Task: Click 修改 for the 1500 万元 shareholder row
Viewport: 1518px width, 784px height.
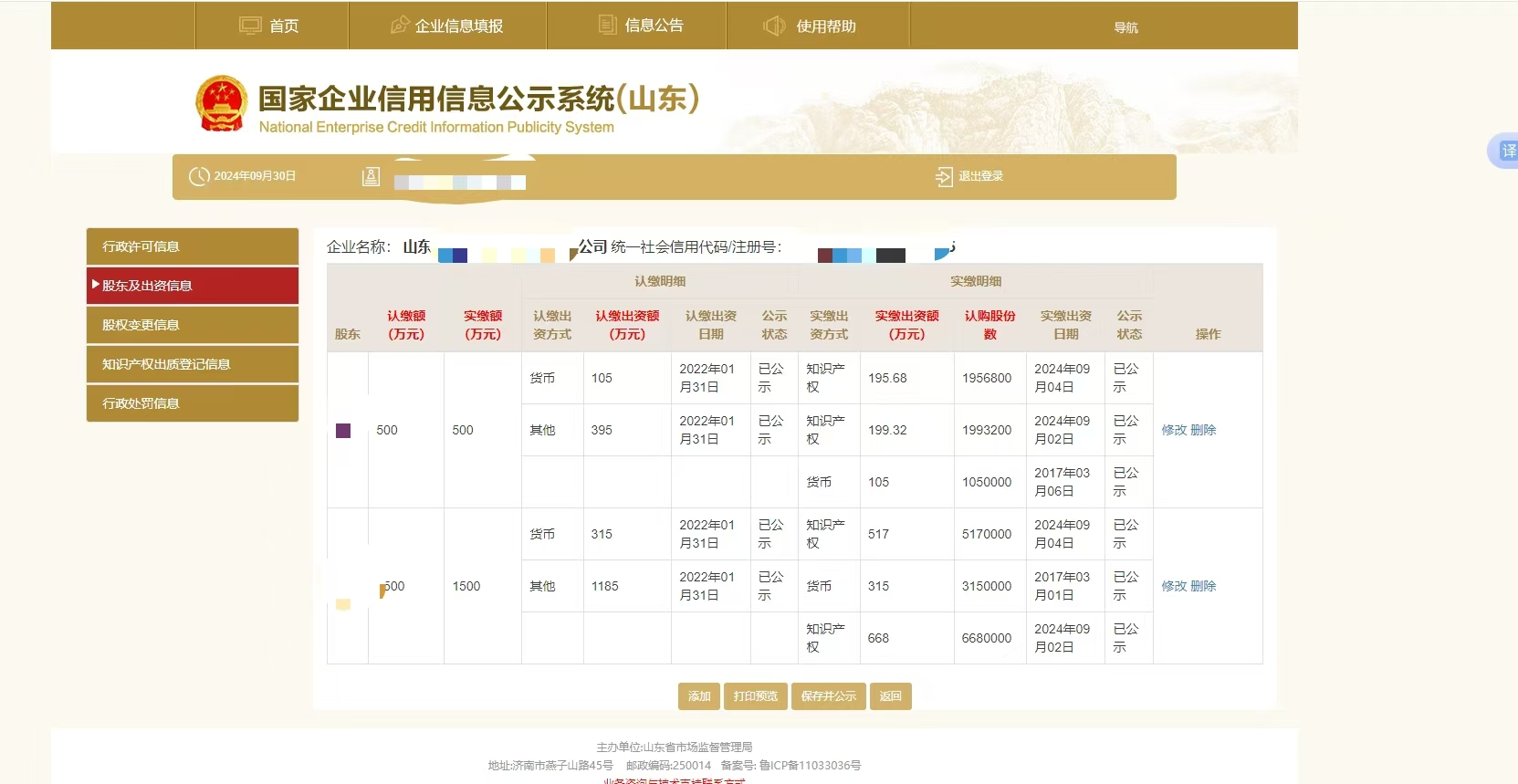Action: point(1174,586)
